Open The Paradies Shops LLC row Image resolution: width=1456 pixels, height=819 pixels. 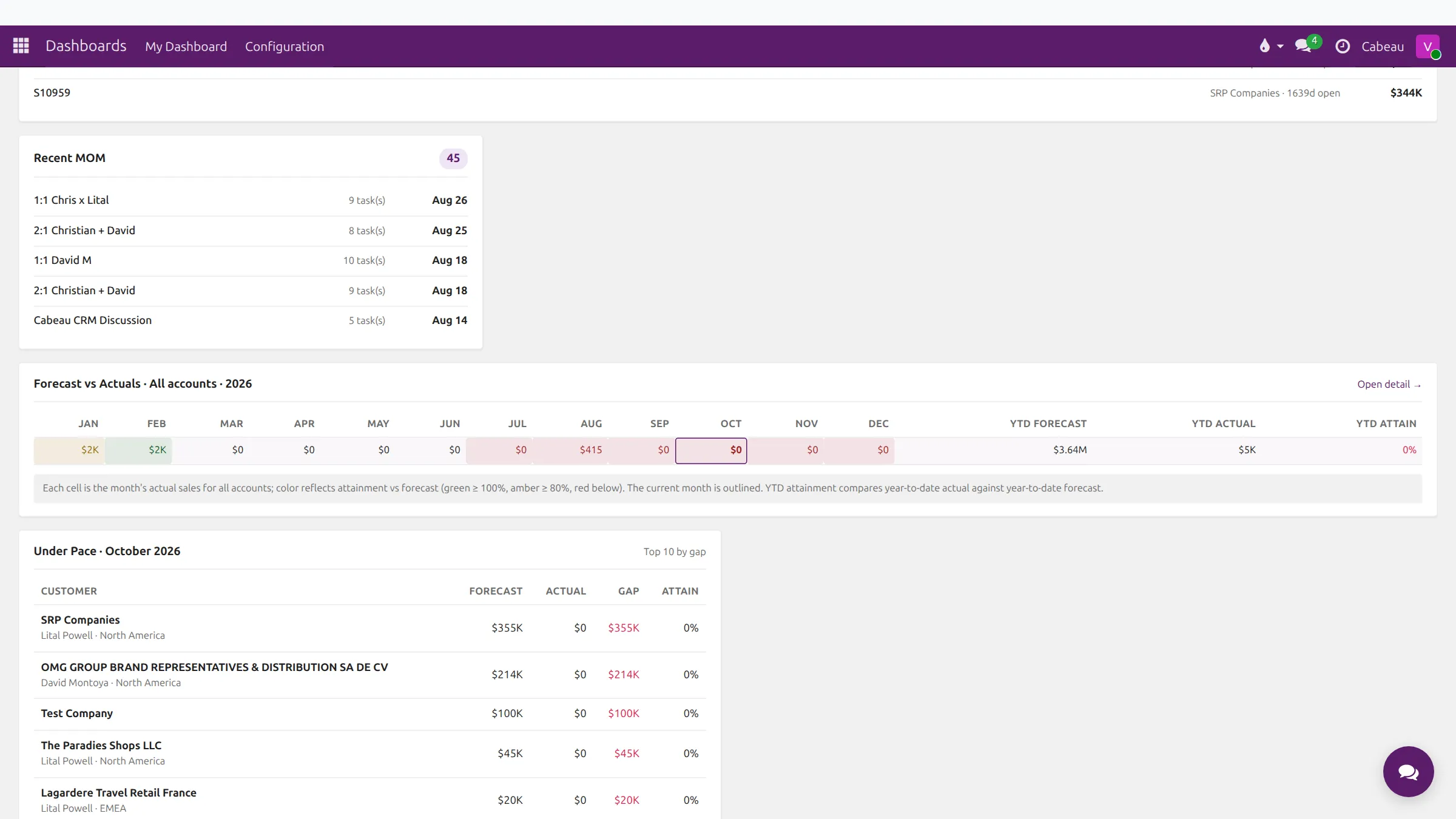pyautogui.click(x=370, y=753)
